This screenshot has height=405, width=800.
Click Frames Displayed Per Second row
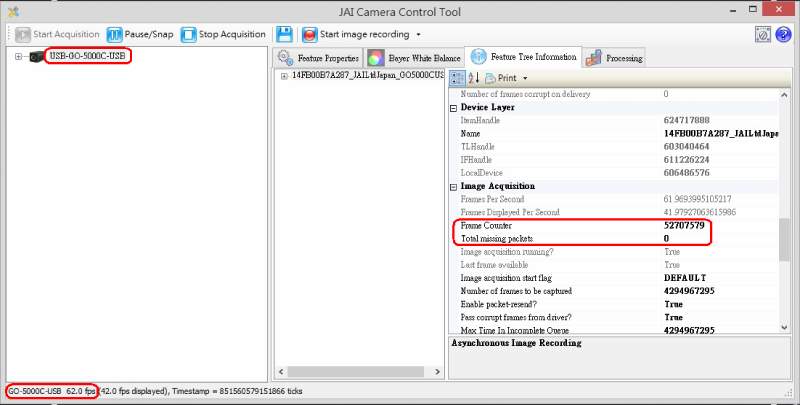point(619,212)
